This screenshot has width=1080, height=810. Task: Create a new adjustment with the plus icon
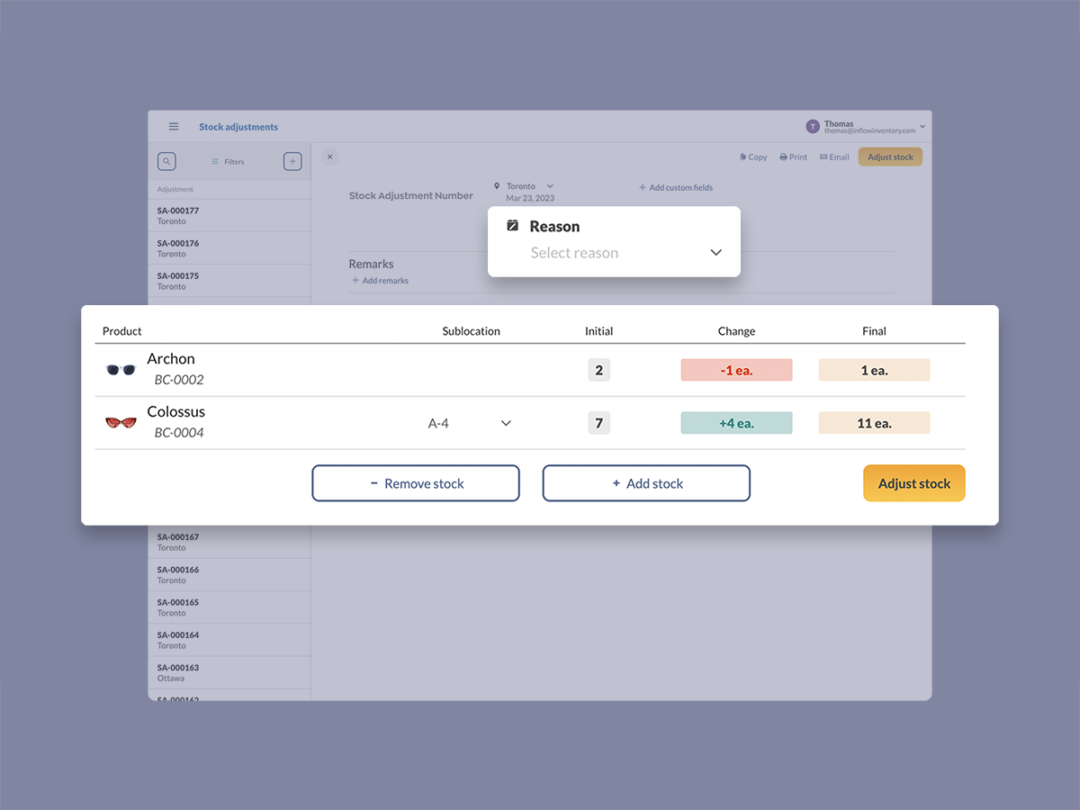click(292, 161)
